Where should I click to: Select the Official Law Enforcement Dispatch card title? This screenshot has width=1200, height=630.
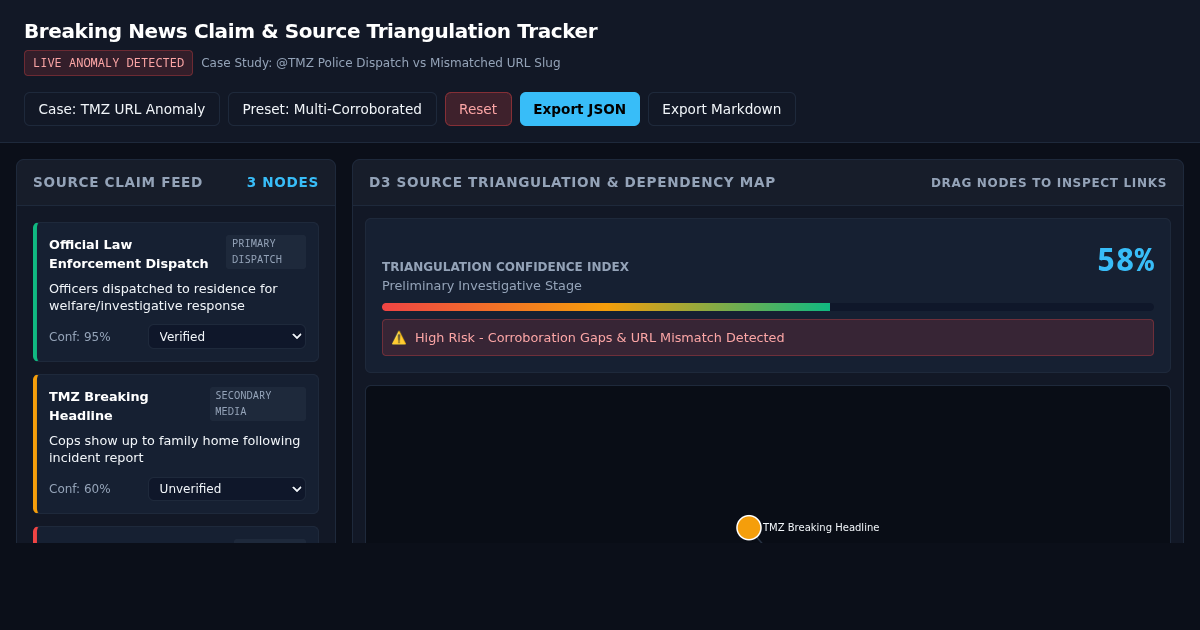tap(129, 254)
